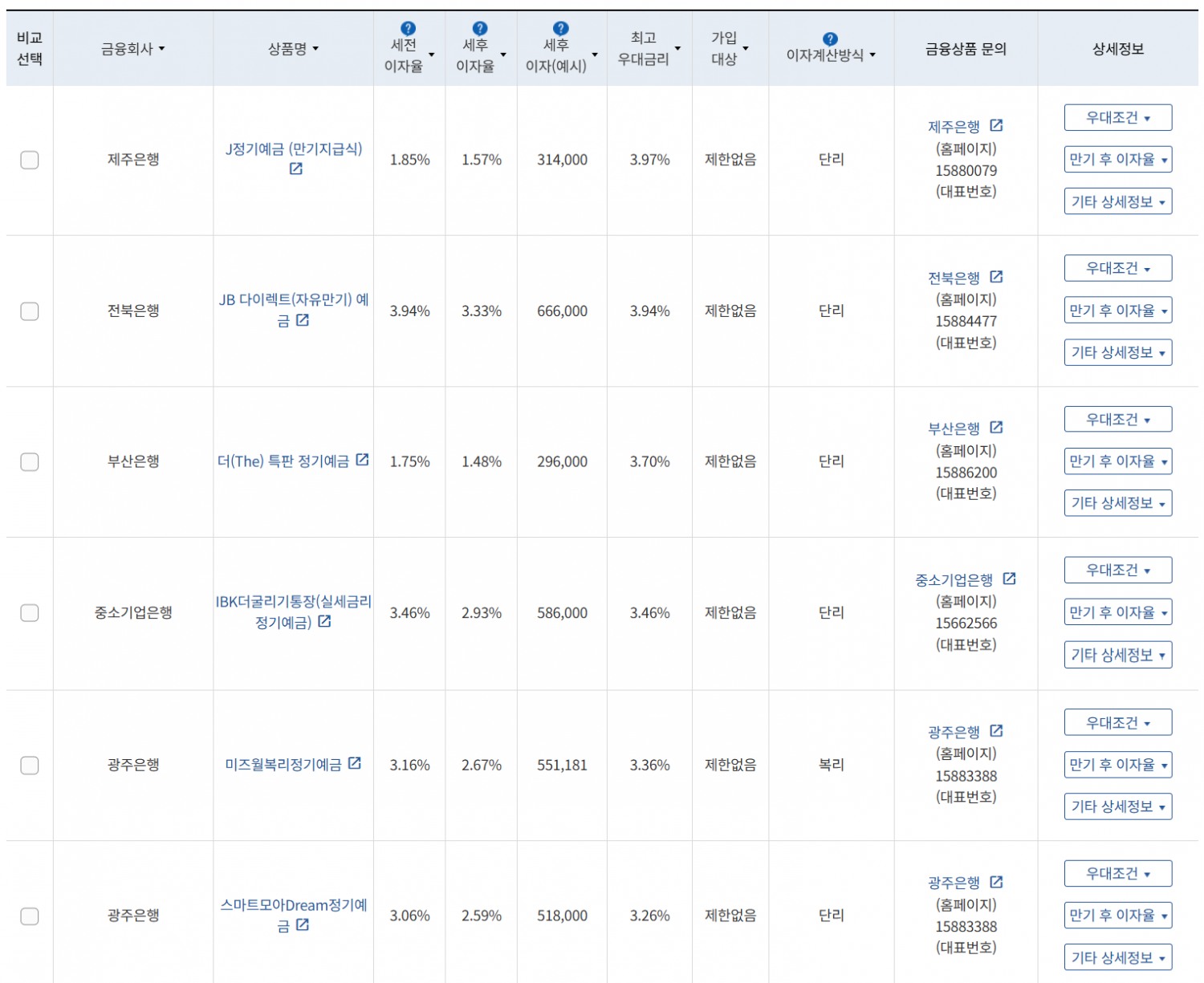
Task: Open the 미즈월복리정기예금 product link
Action: coord(283,765)
